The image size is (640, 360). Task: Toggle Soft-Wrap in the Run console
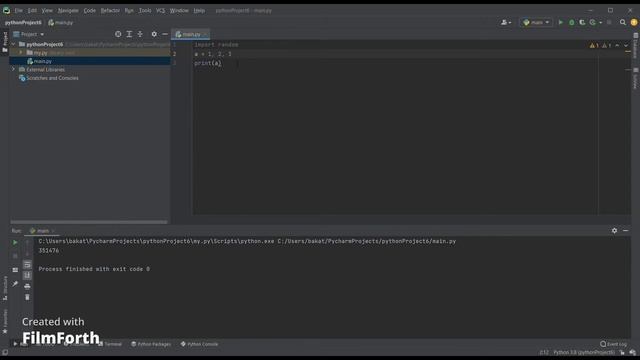(27, 264)
